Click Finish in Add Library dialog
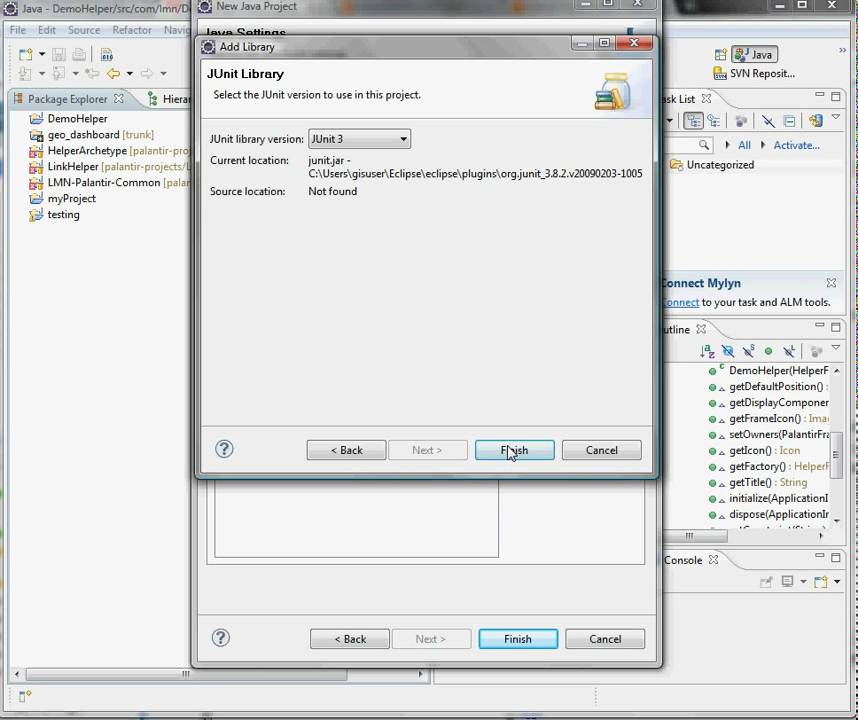 (x=514, y=450)
